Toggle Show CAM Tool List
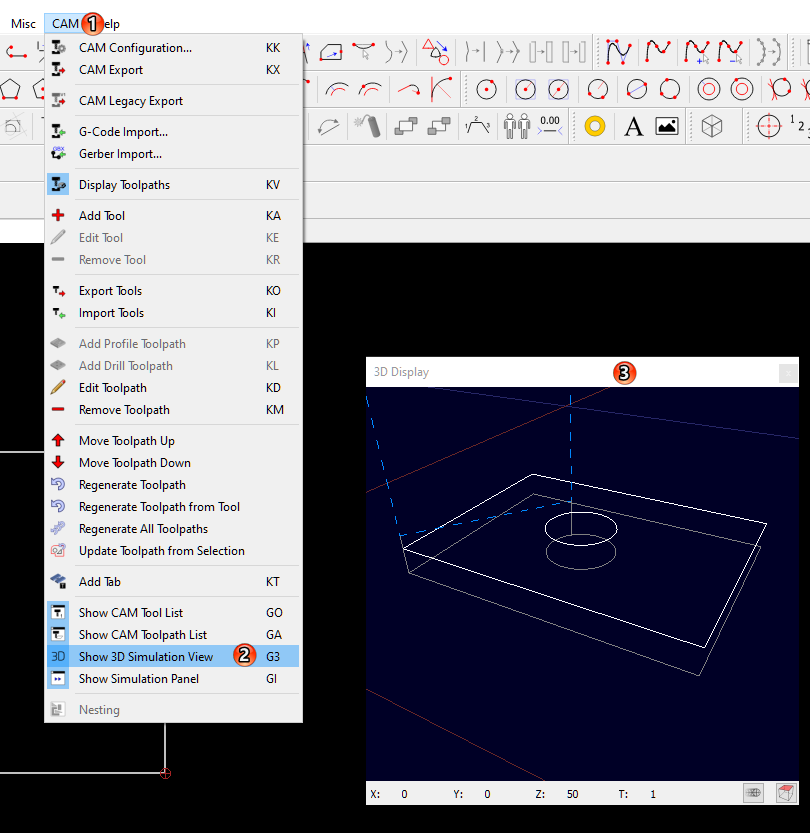Image resolution: width=810 pixels, height=833 pixels. 173,613
